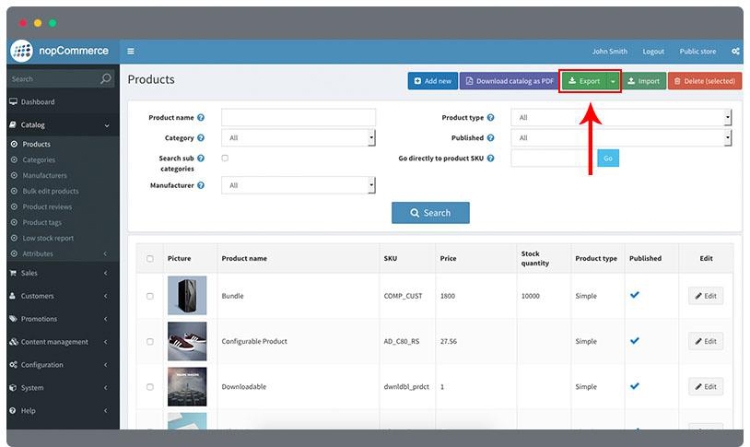This screenshot has width=750, height=447.
Task: Open the settings gears icon in the header
Action: [735, 51]
